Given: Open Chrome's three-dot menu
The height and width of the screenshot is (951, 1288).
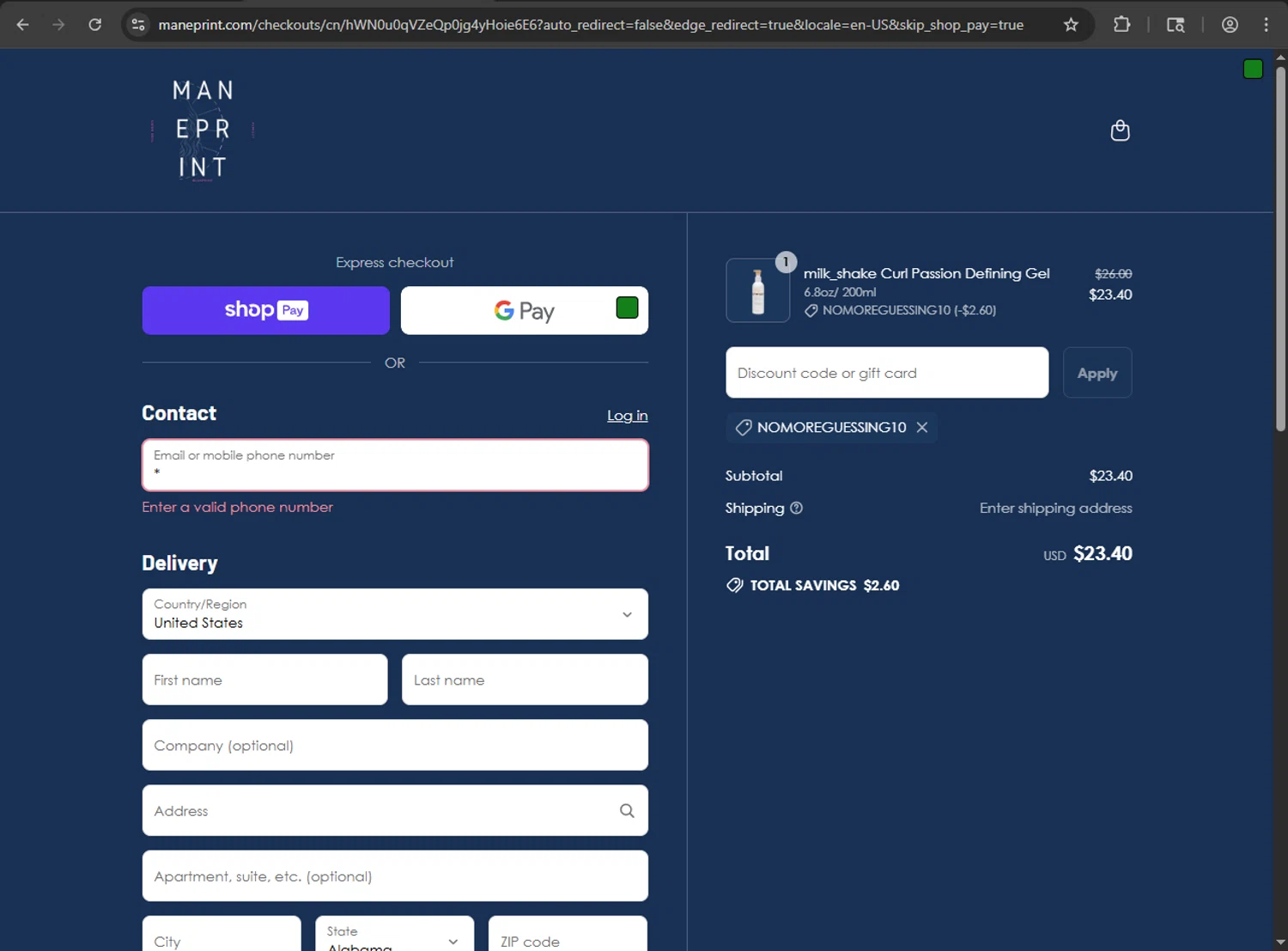Looking at the screenshot, I should point(1266,25).
